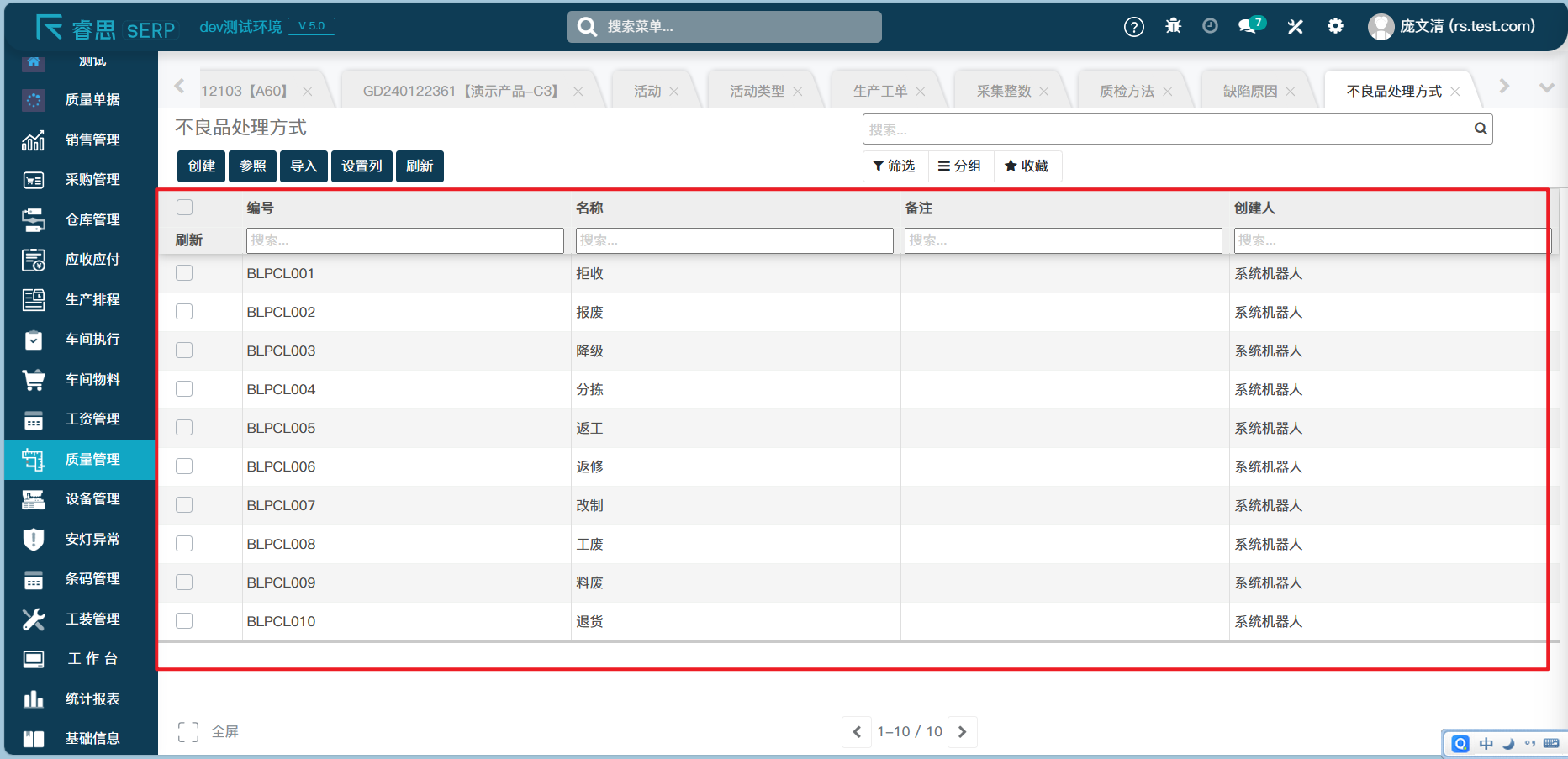Image resolution: width=1568 pixels, height=759 pixels.
Task: Click the fullscreen 全屏 icon
Action: coord(188,732)
